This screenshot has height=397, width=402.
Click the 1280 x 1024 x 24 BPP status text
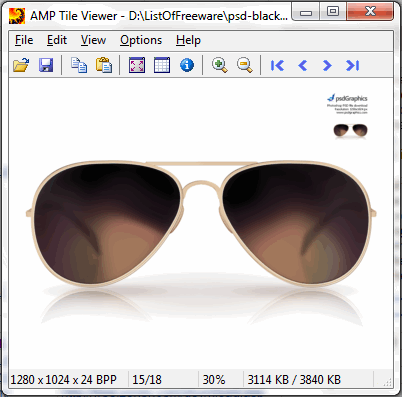tap(64, 380)
